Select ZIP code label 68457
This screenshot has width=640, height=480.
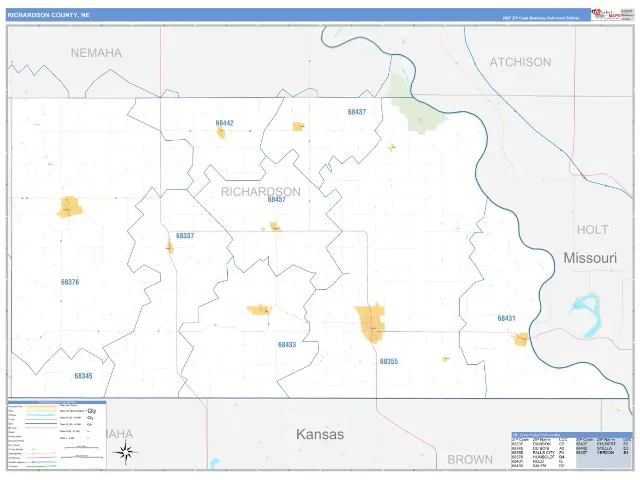(x=276, y=200)
